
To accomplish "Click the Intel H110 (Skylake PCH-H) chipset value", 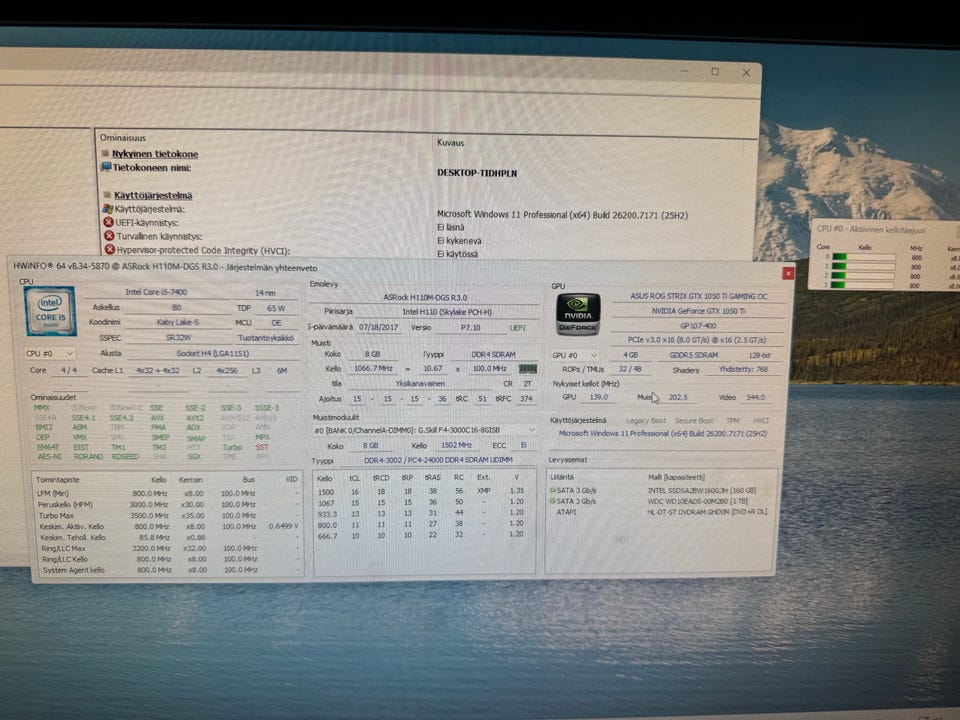I will [x=447, y=312].
